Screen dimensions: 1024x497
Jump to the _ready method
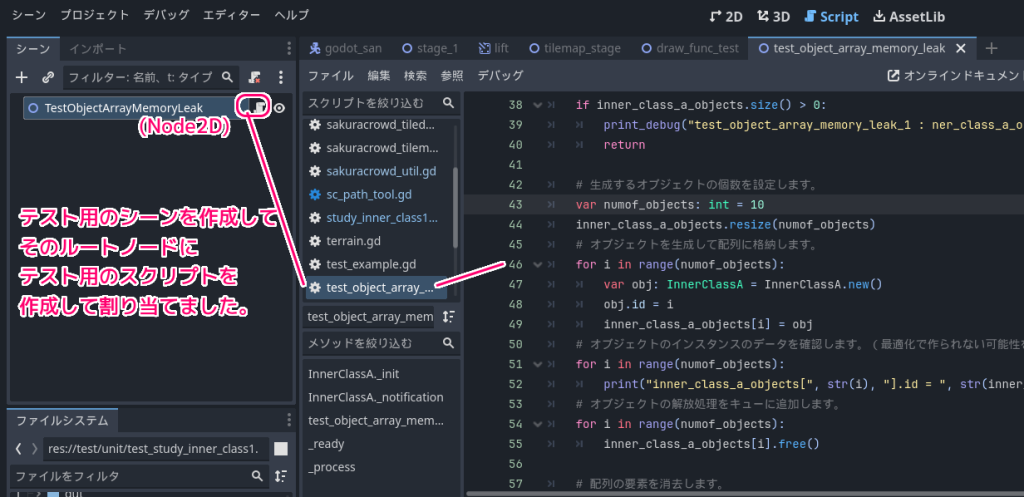pyautogui.click(x=326, y=444)
